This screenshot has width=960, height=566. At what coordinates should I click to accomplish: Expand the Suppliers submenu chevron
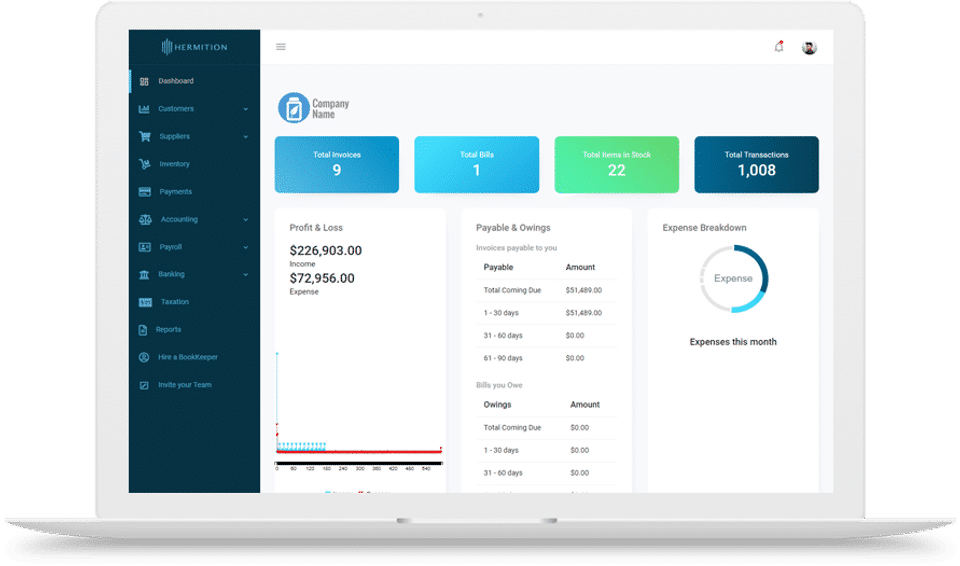pyautogui.click(x=246, y=137)
